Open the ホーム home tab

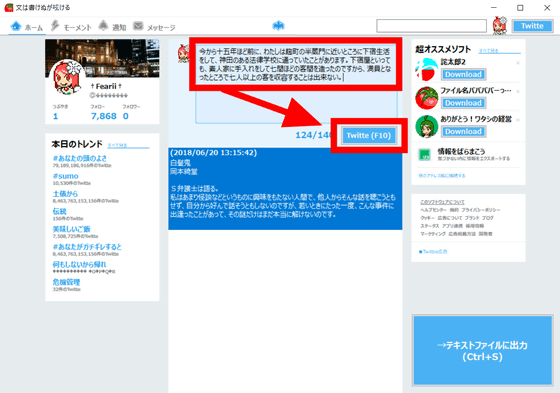point(27,27)
